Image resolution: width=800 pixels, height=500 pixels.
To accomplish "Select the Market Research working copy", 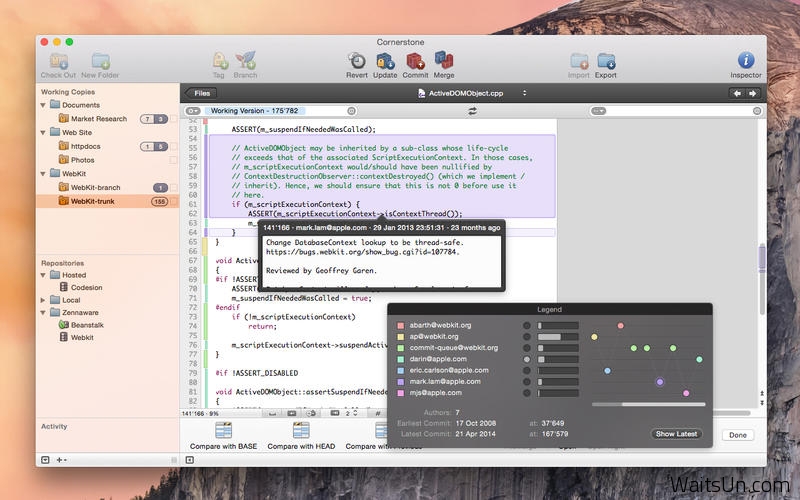I will (x=107, y=118).
